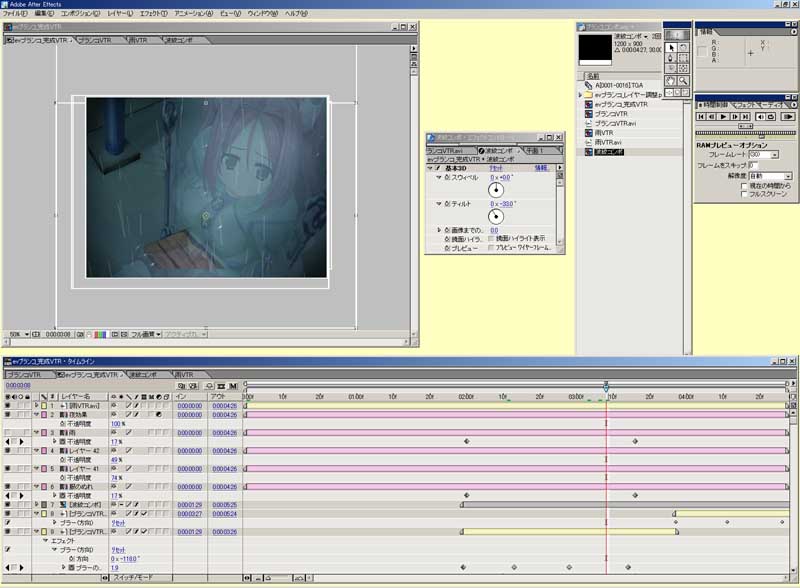
Task: Open the 解像度 resolution dropdown
Action: click(x=788, y=176)
